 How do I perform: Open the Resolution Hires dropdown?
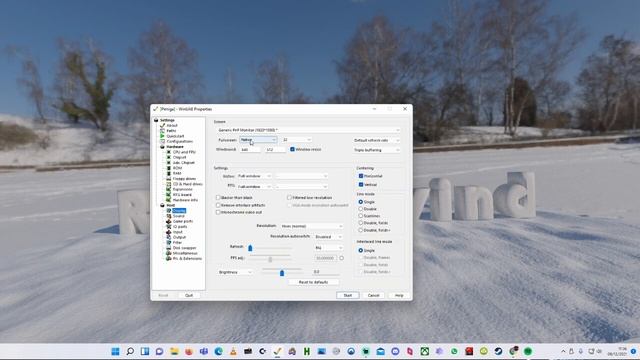312,226
